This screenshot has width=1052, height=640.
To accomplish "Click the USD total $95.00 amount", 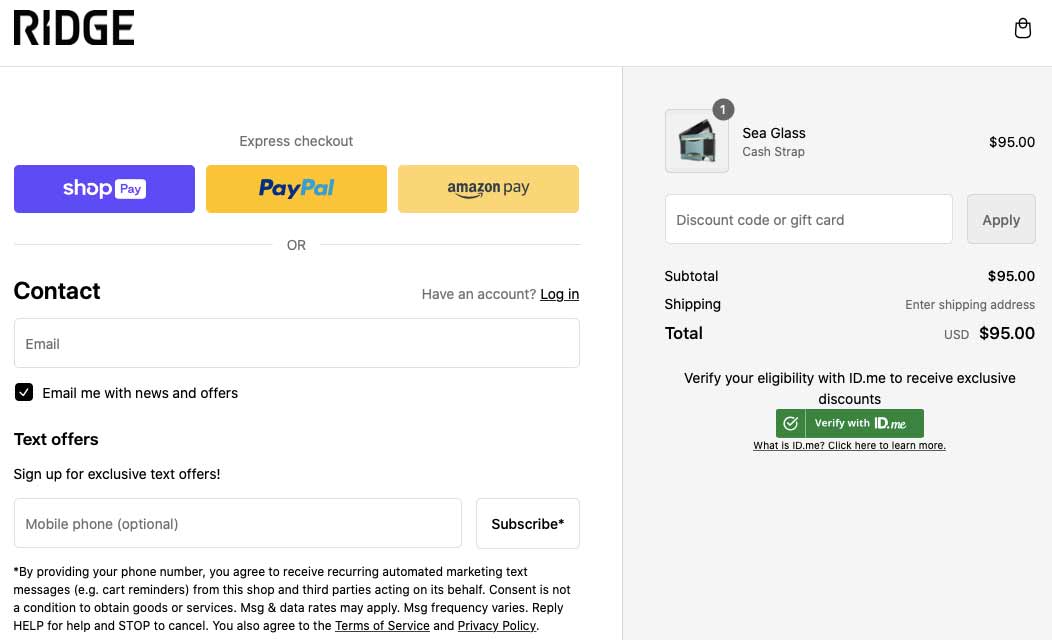I will 1006,333.
